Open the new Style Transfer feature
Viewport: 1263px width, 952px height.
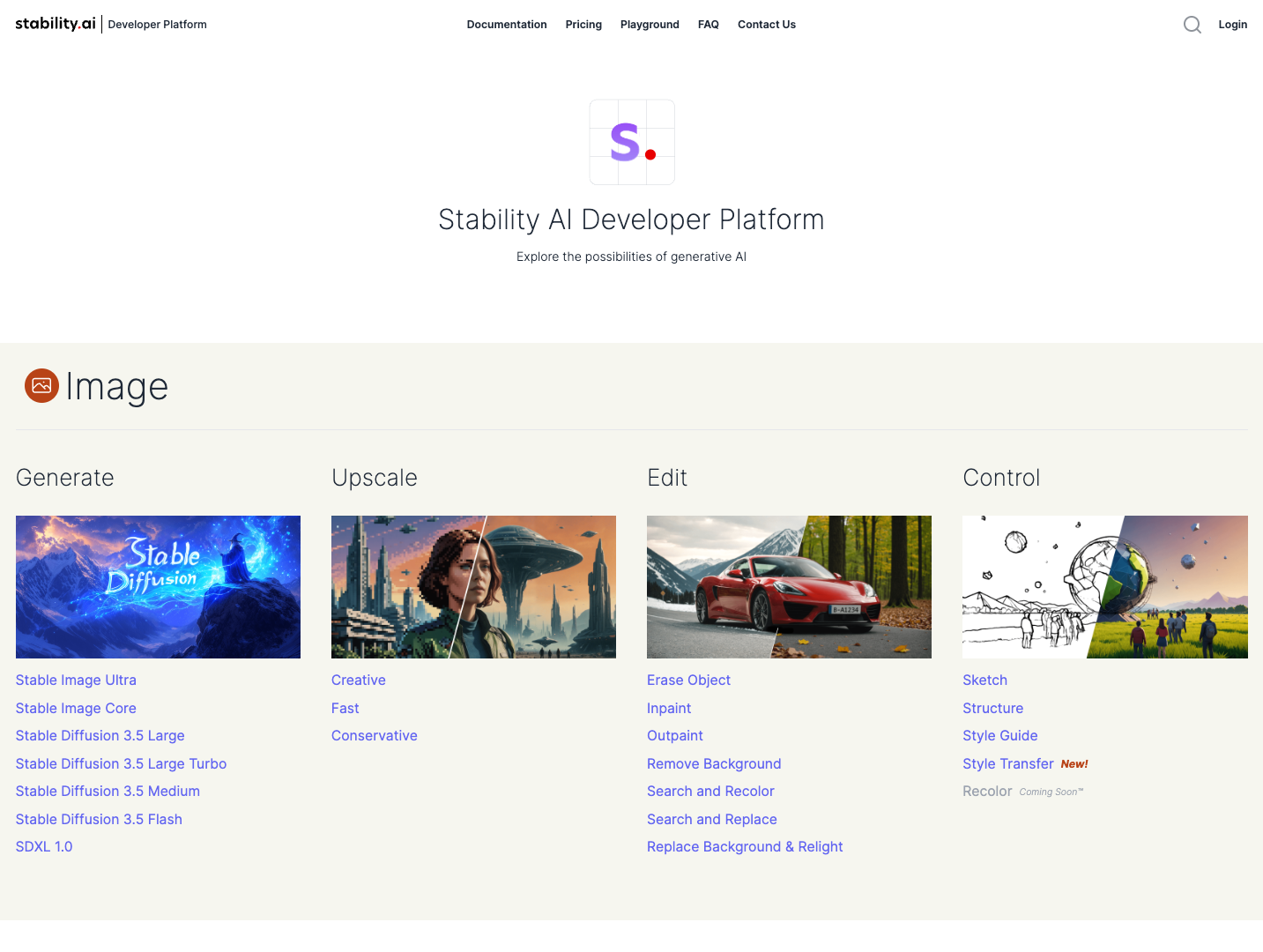(1007, 763)
